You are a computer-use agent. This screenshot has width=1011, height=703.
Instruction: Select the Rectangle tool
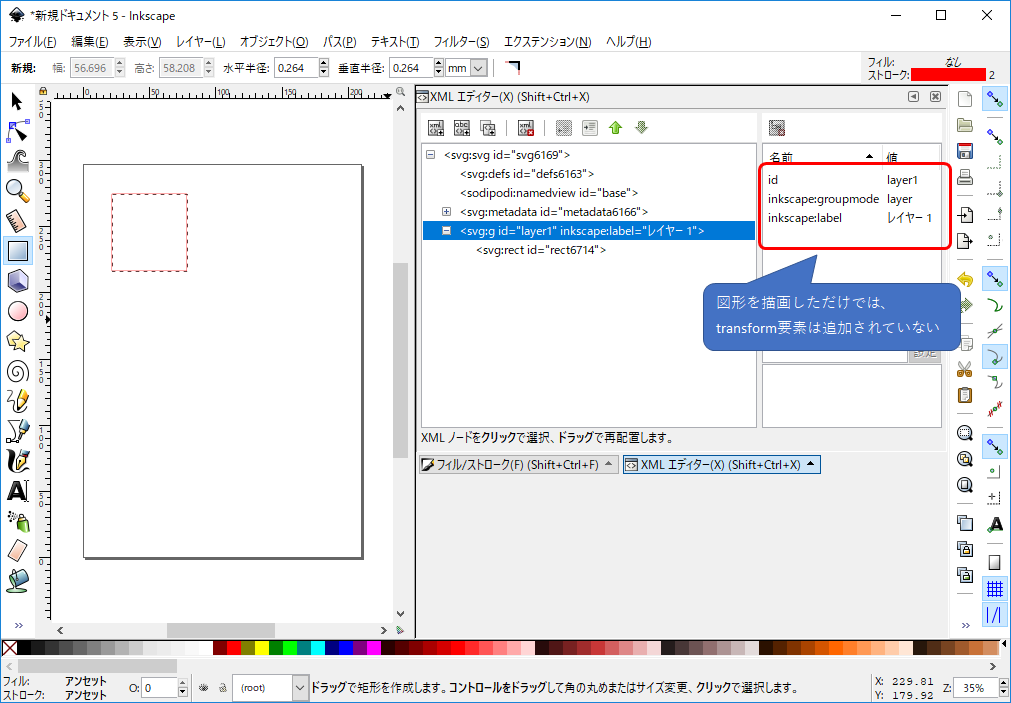pos(16,251)
